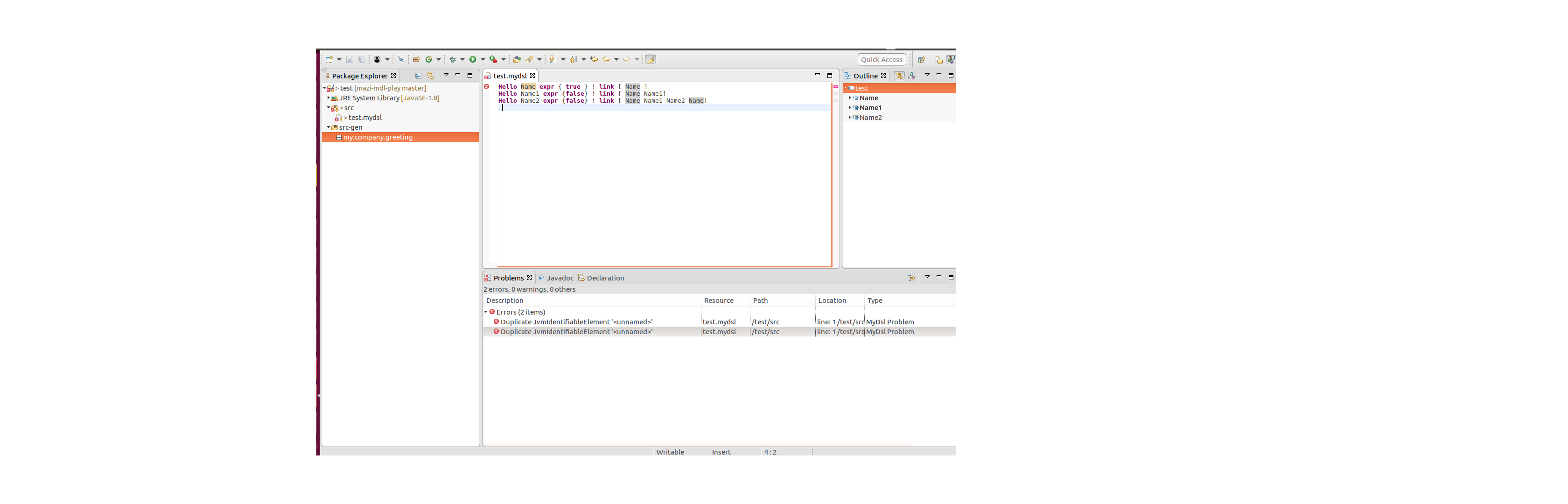Image resolution: width=1568 pixels, height=504 pixels.
Task: Click the Search flashlight toolbar icon
Action: tap(529, 60)
